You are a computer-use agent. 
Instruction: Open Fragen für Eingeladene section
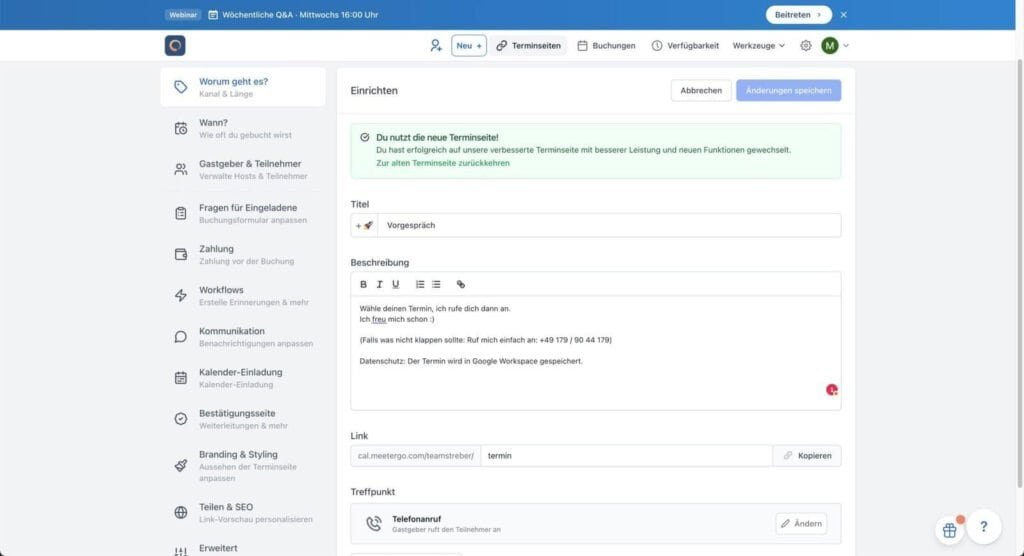[x=243, y=213]
